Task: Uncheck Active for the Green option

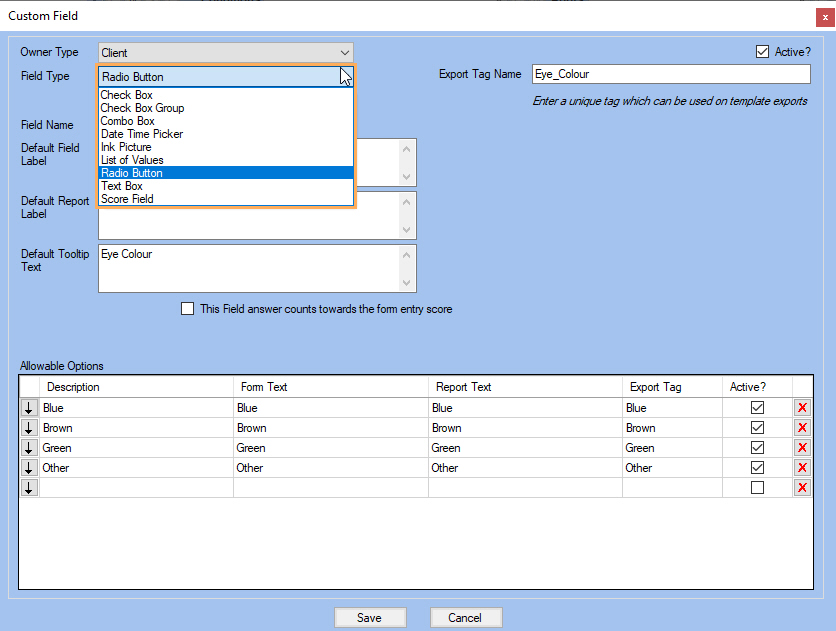Action: click(x=757, y=448)
